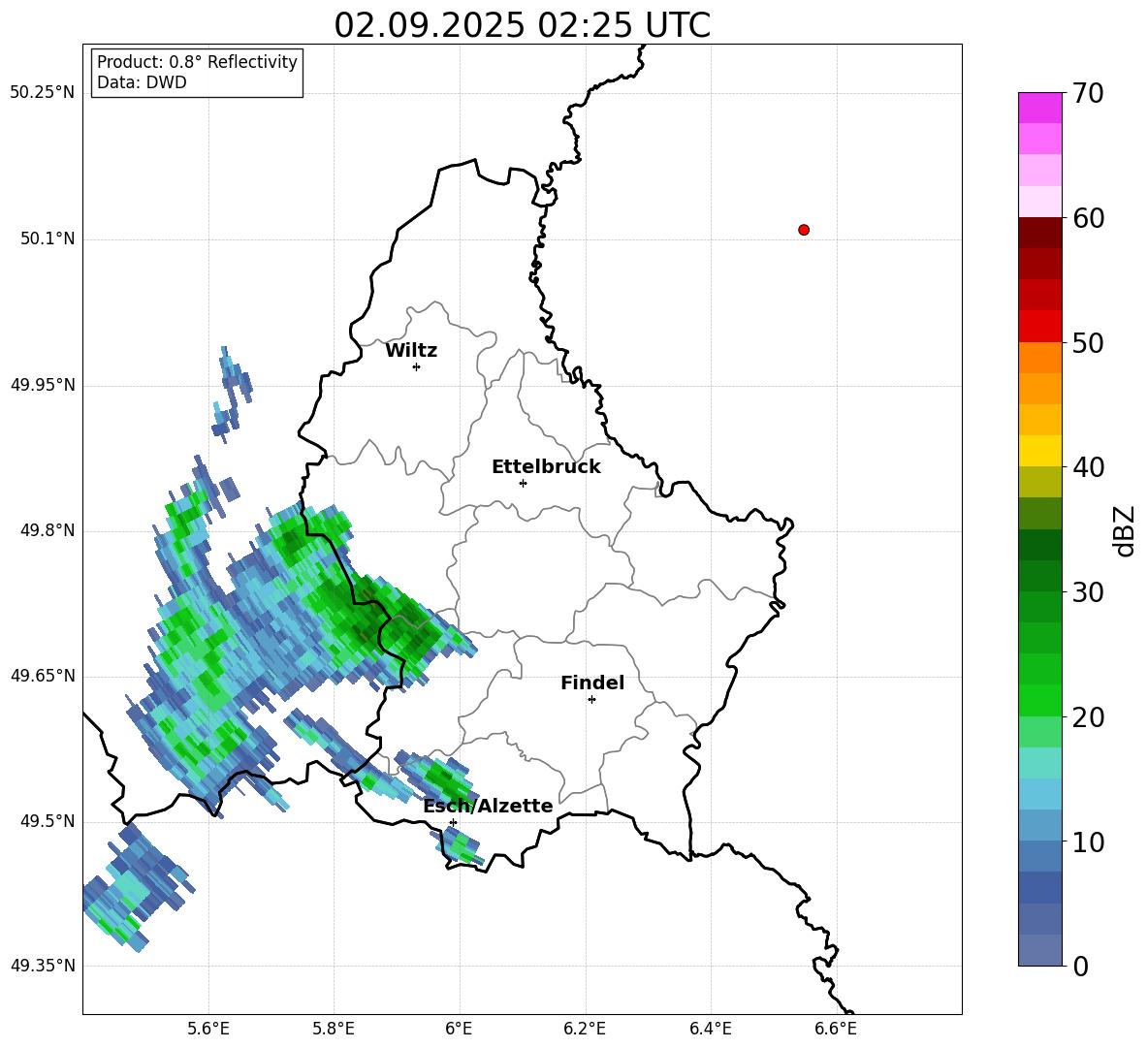This screenshot has width=1148, height=1048.
Task: Click the magenta top colorbar segment
Action: [x=1039, y=109]
